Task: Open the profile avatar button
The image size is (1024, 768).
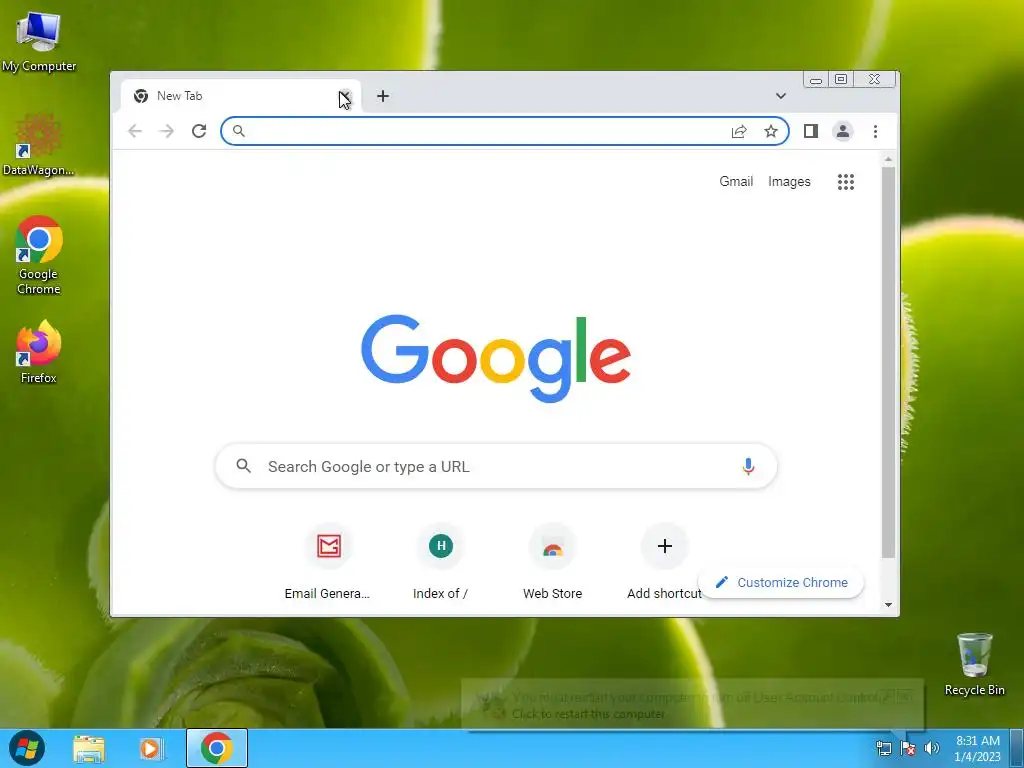Action: point(842,131)
